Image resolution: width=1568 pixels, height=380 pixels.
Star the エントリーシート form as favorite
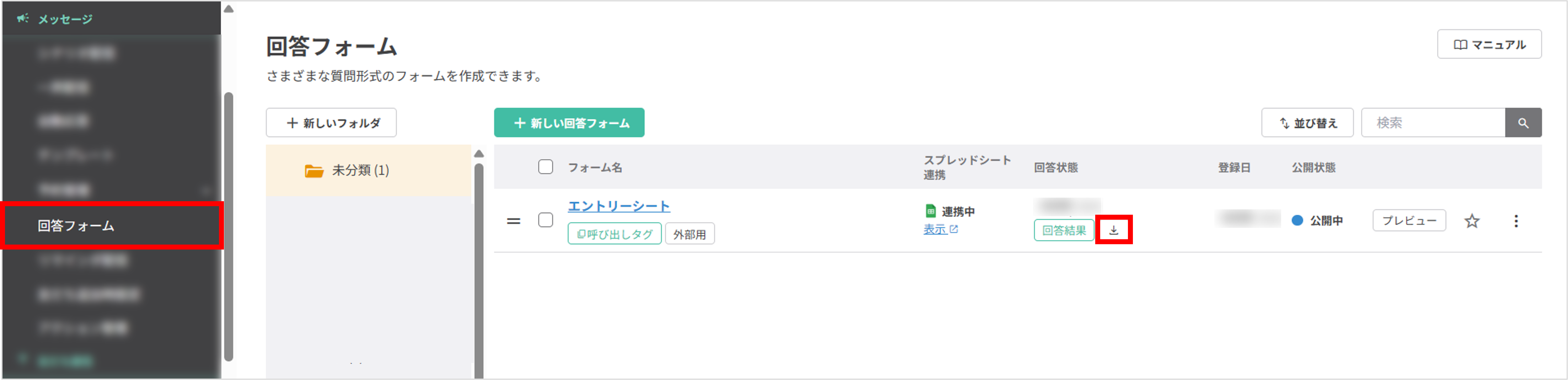point(1471,220)
